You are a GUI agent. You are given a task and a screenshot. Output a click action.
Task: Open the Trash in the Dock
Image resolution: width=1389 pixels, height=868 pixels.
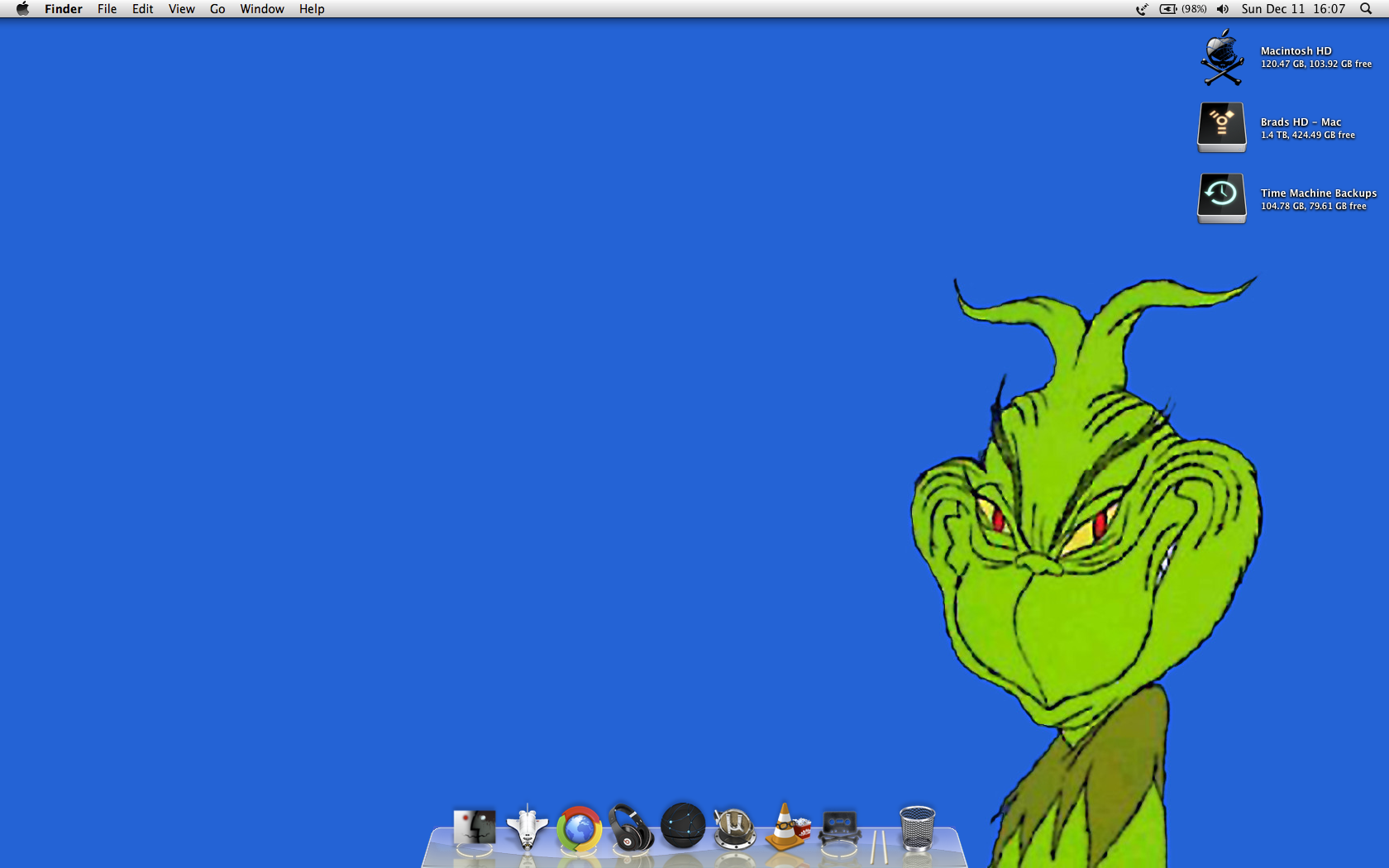(x=917, y=828)
